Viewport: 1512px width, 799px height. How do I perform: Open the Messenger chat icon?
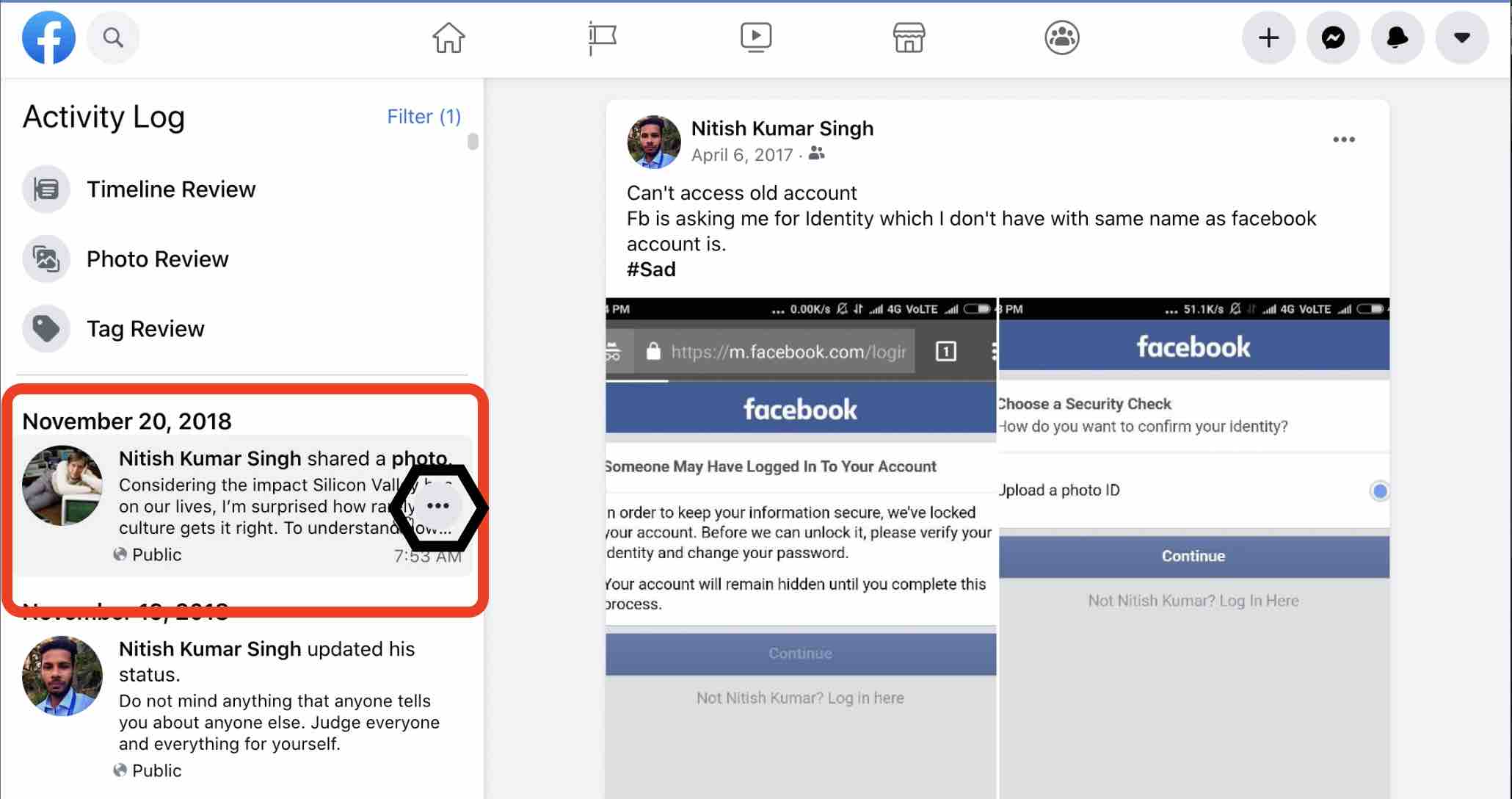tap(1334, 38)
